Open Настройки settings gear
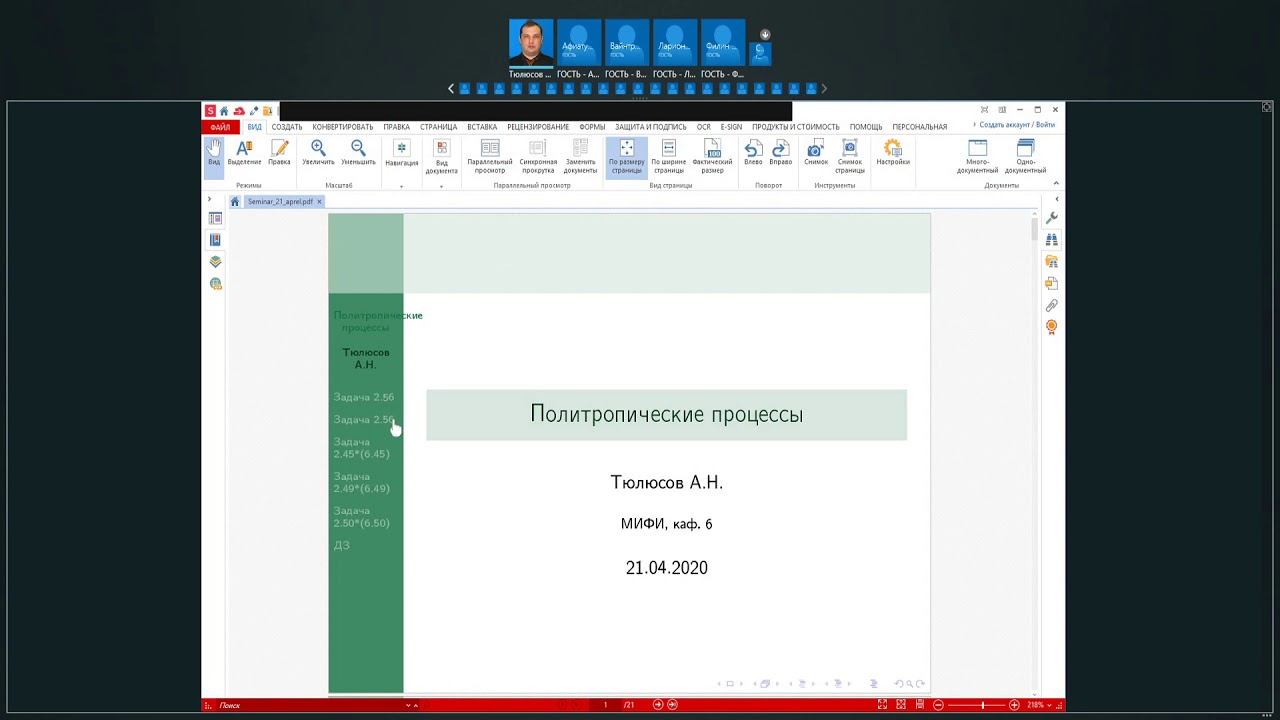 click(893, 153)
